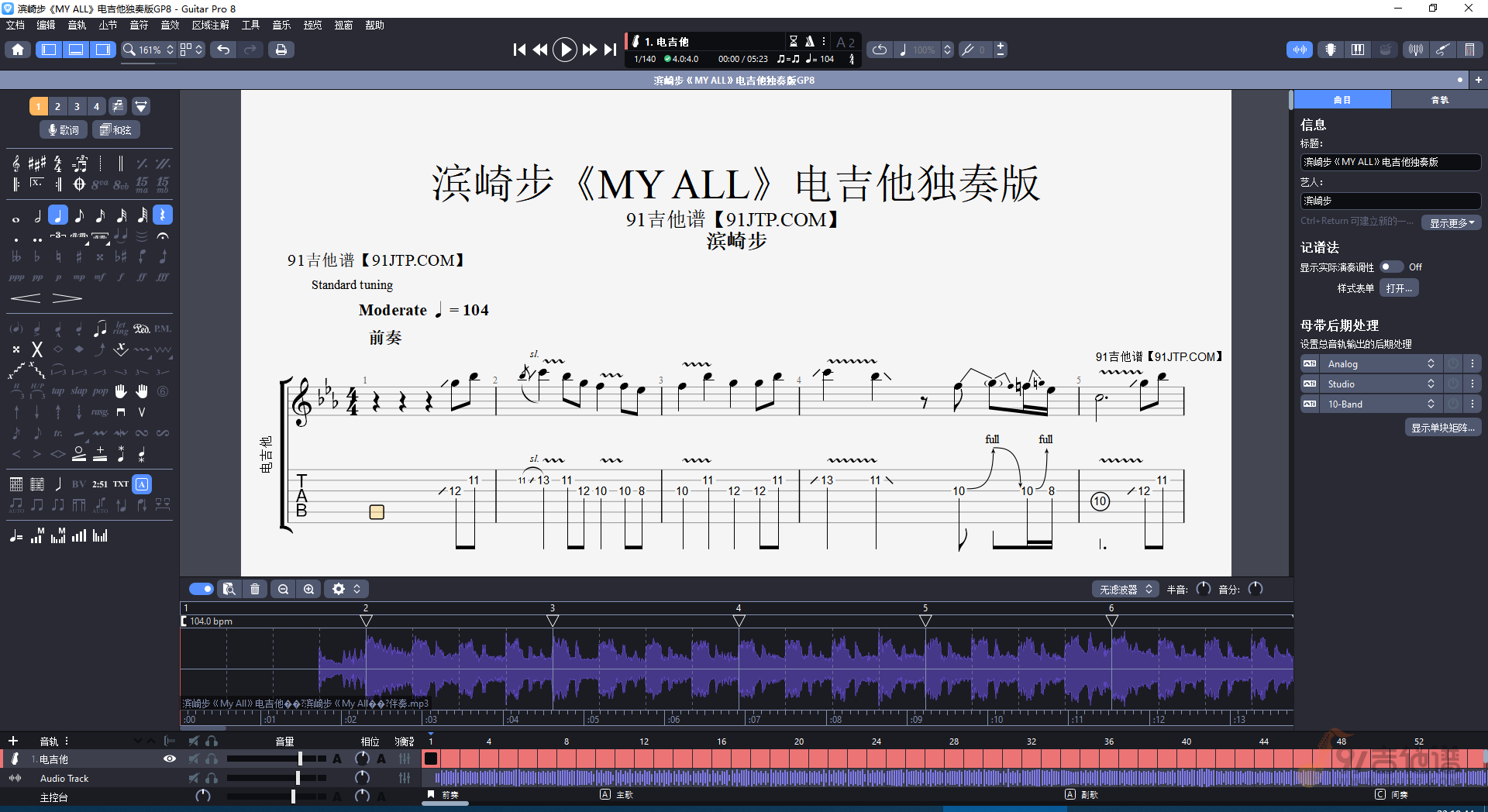Undo the last action
Viewport: 1488px width, 812px height.
click(x=223, y=50)
